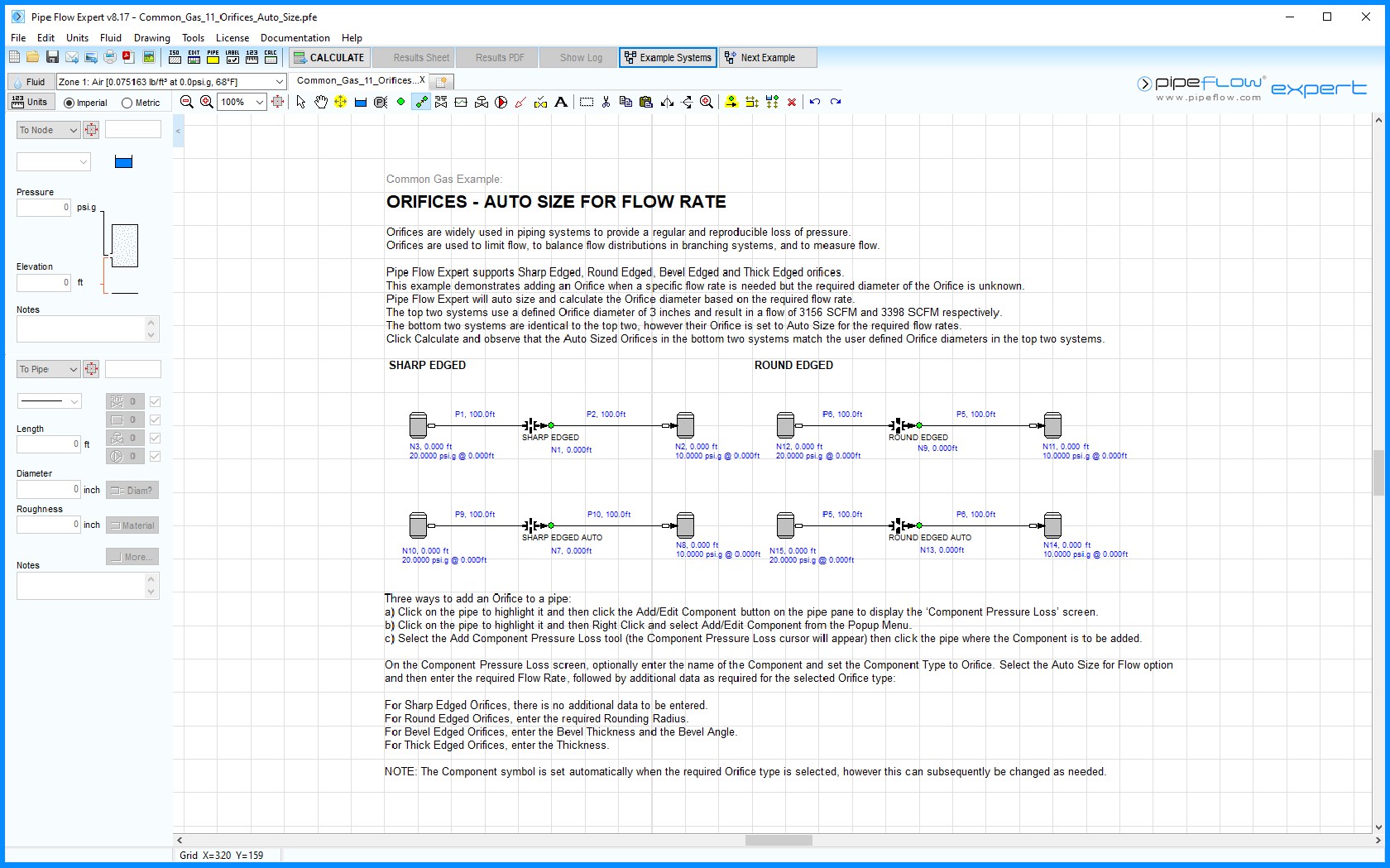The image size is (1390, 868).
Task: Select the arrow pointer tool
Action: 301,102
